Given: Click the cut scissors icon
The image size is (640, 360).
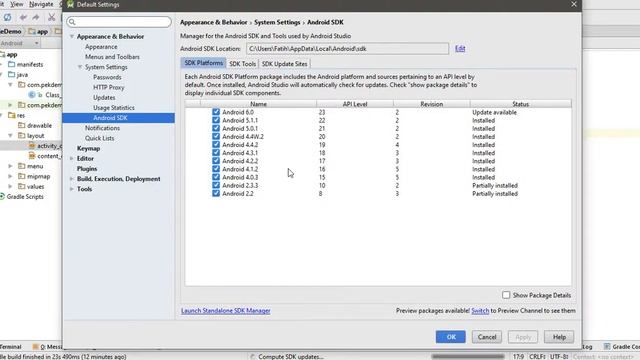Looking at the screenshot, I should [51, 17].
